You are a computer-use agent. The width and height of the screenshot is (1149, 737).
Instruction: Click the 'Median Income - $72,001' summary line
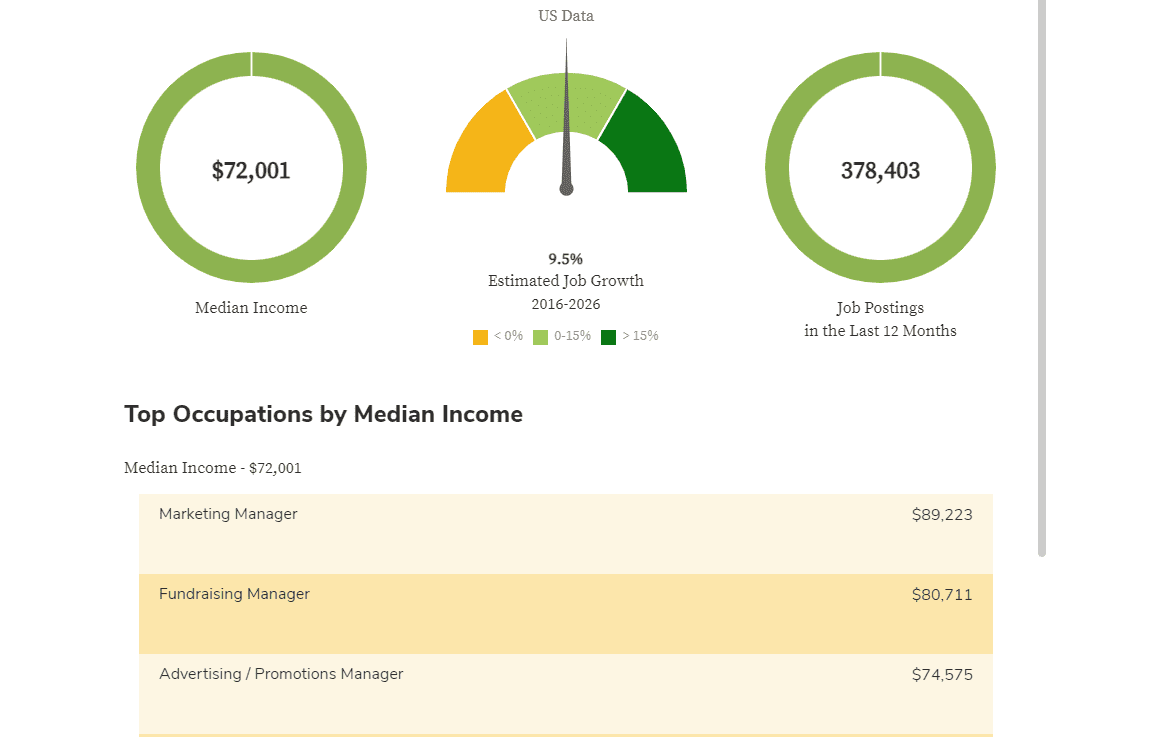[x=213, y=467]
